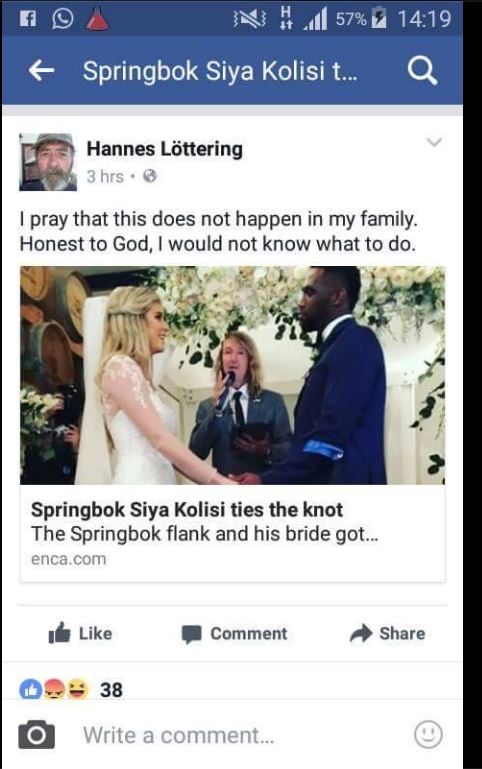Tap the angry reaction emoji
The width and height of the screenshot is (482, 769).
54,690
